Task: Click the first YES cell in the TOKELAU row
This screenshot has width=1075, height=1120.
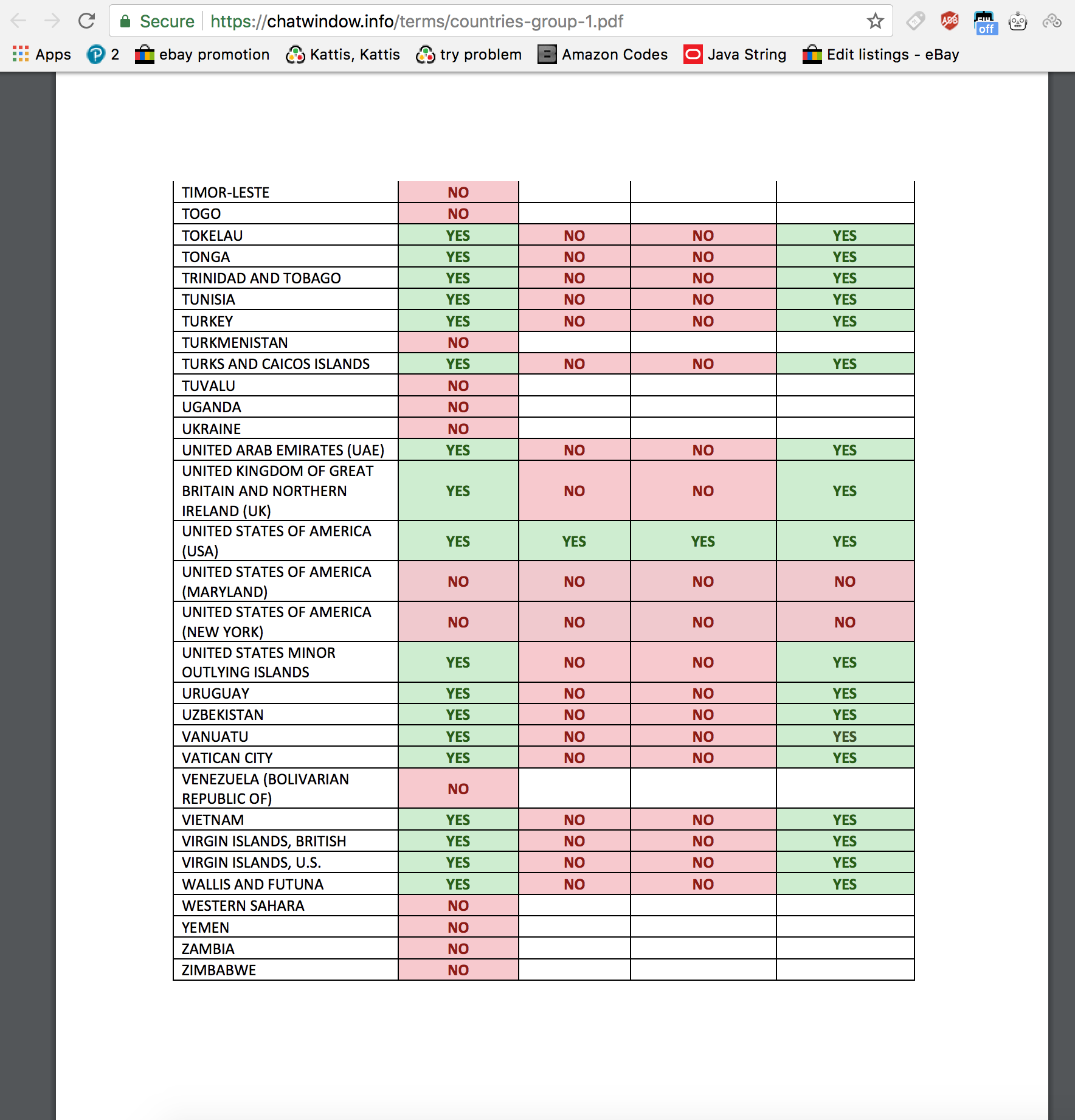Action: [458, 235]
